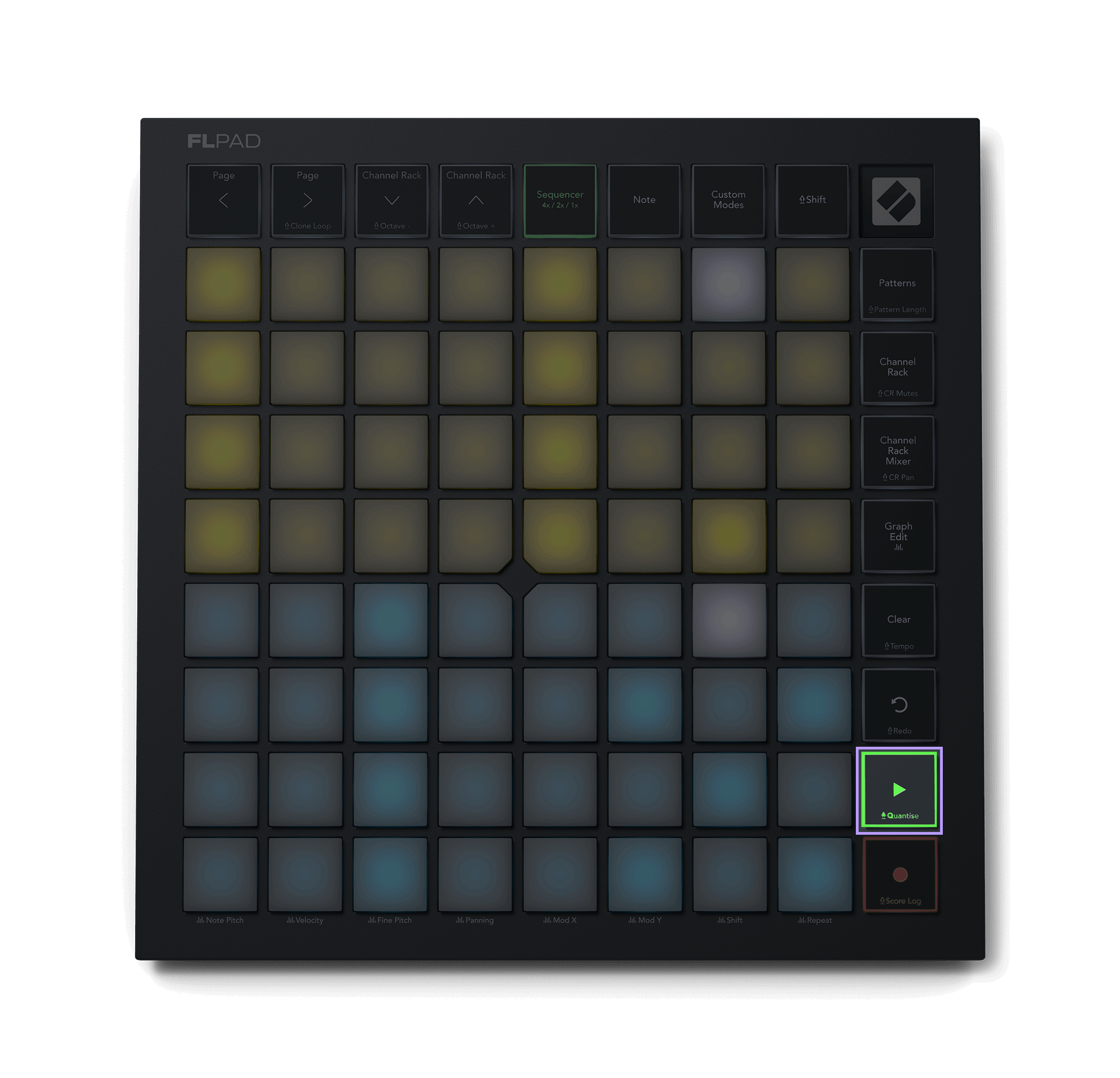The width and height of the screenshot is (1120, 1078).
Task: Hold the Shift modifier button
Action: 812,201
